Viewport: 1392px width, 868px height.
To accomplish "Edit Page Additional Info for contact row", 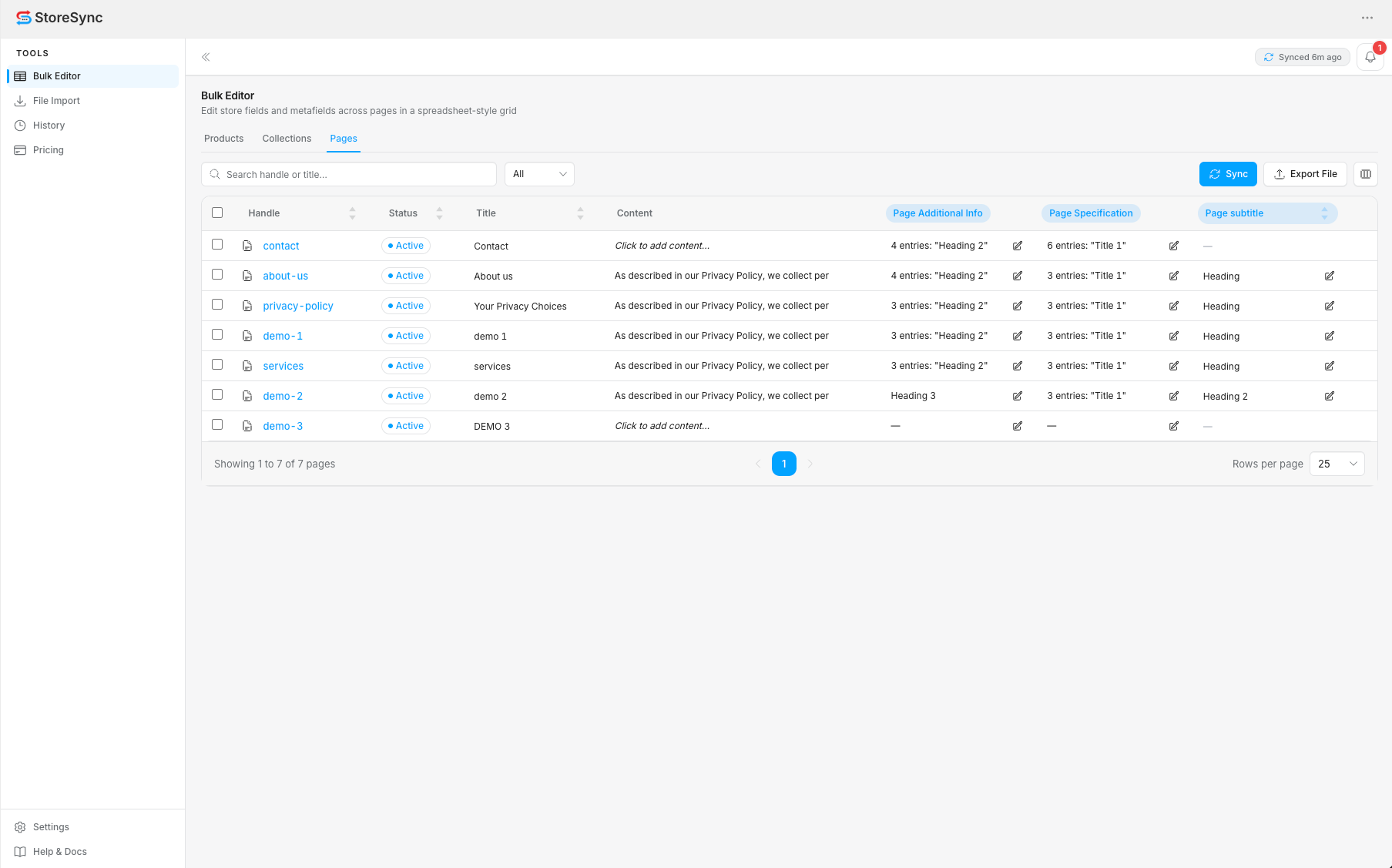I will [x=1018, y=246].
